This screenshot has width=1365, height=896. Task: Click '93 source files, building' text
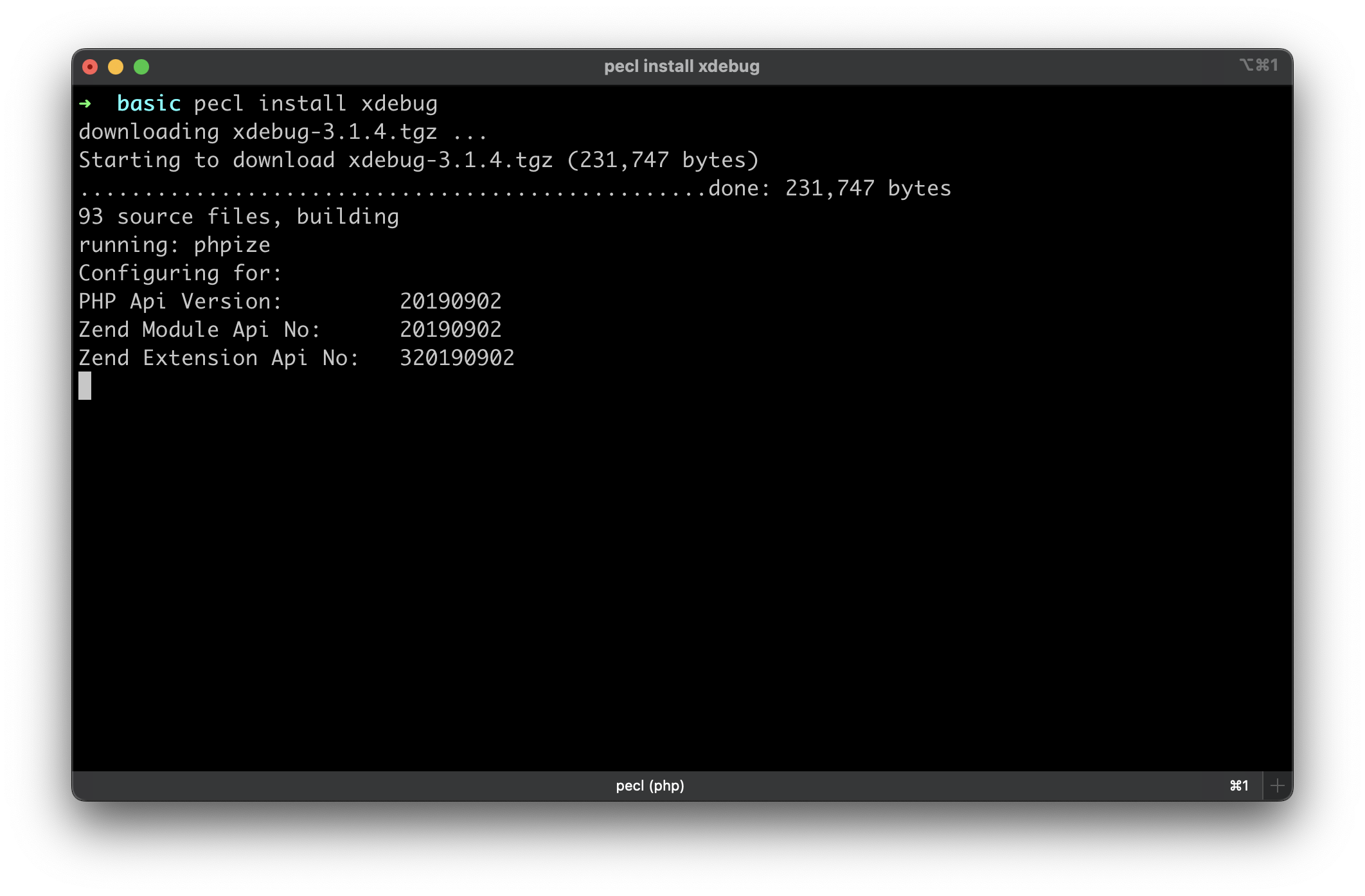(x=238, y=217)
